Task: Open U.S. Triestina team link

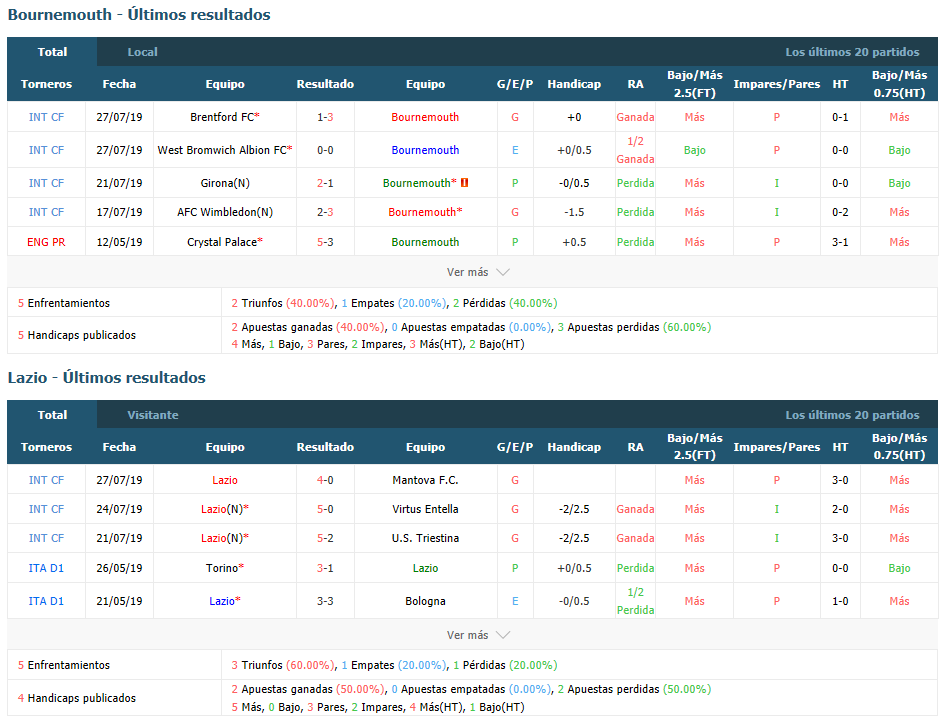Action: (425, 538)
